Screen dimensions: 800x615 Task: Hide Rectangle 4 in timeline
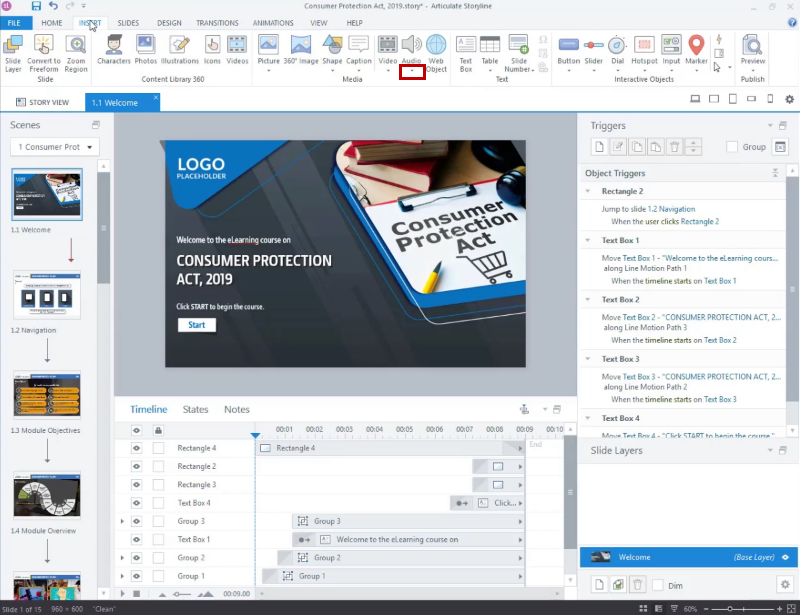point(136,448)
